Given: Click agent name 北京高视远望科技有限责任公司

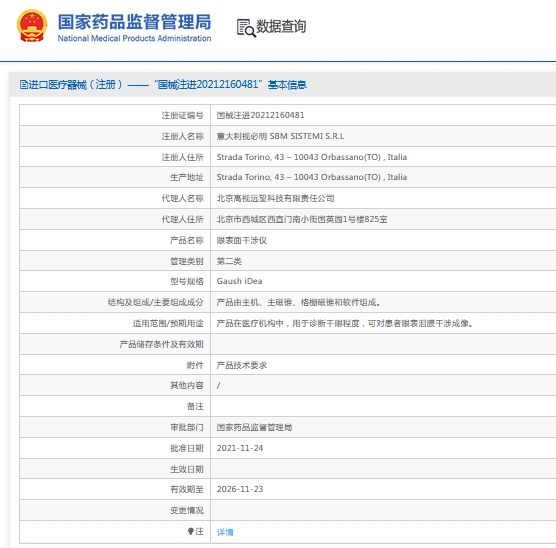Looking at the screenshot, I should [275, 198].
